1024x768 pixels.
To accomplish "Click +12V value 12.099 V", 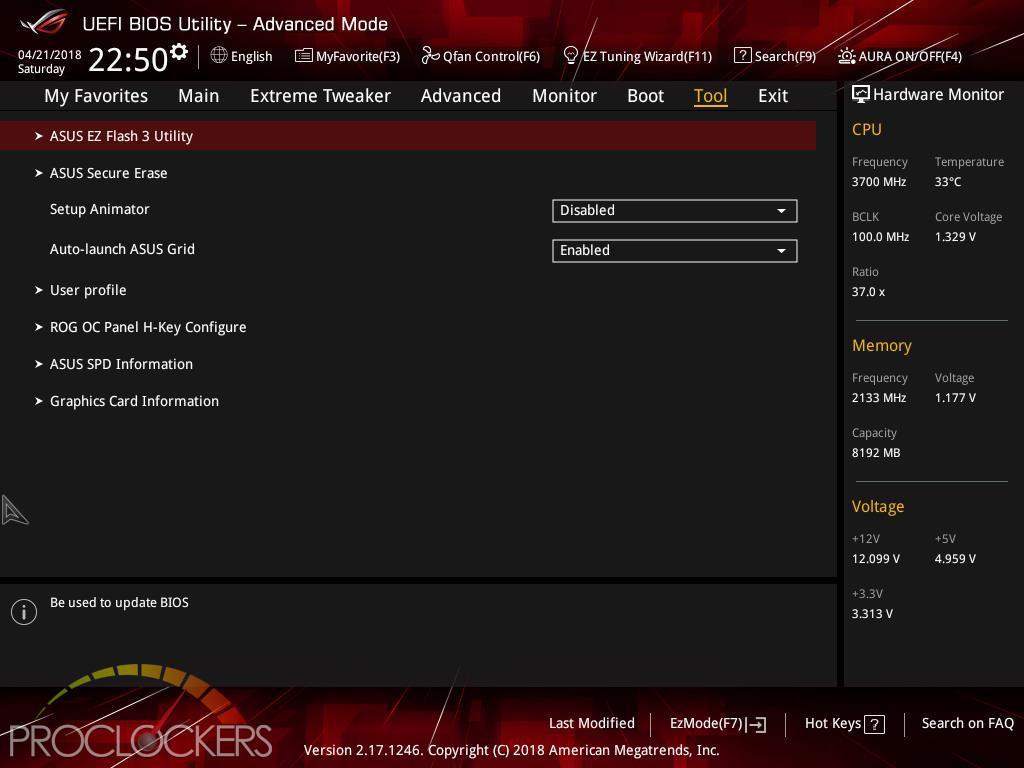I will pyautogui.click(x=876, y=558).
